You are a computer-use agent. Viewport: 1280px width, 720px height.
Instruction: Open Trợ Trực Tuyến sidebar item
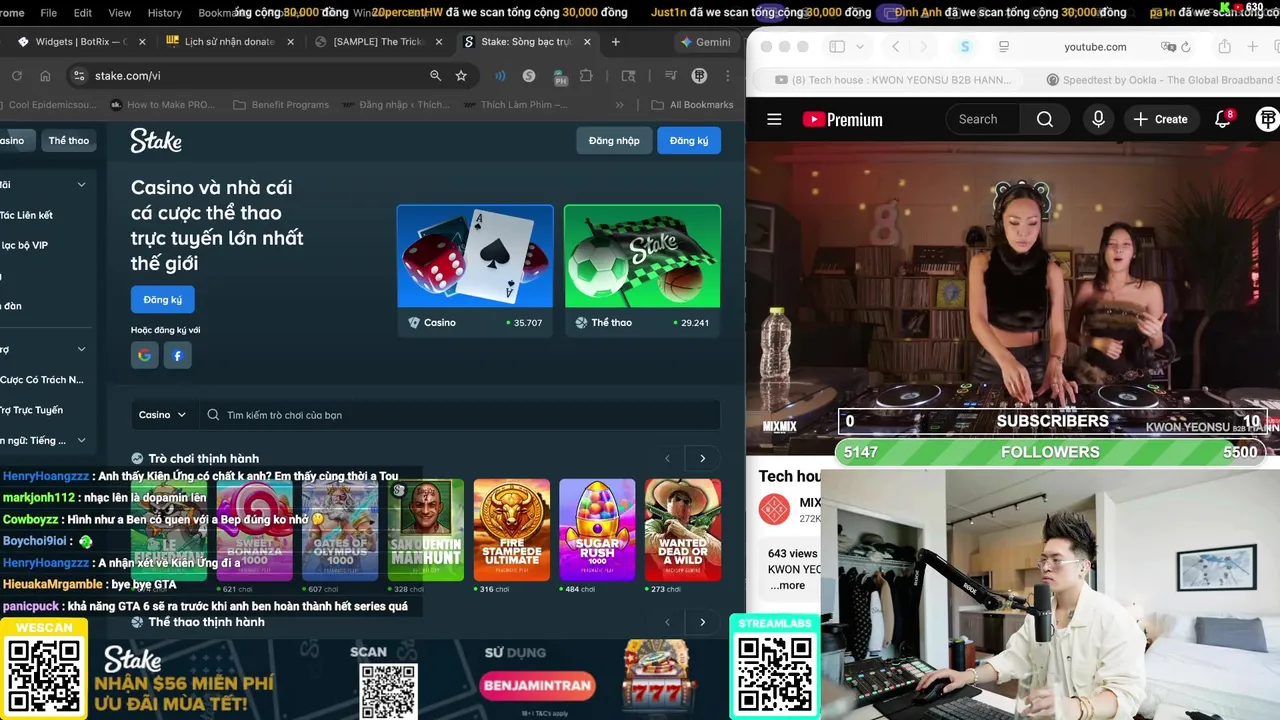(x=31, y=410)
